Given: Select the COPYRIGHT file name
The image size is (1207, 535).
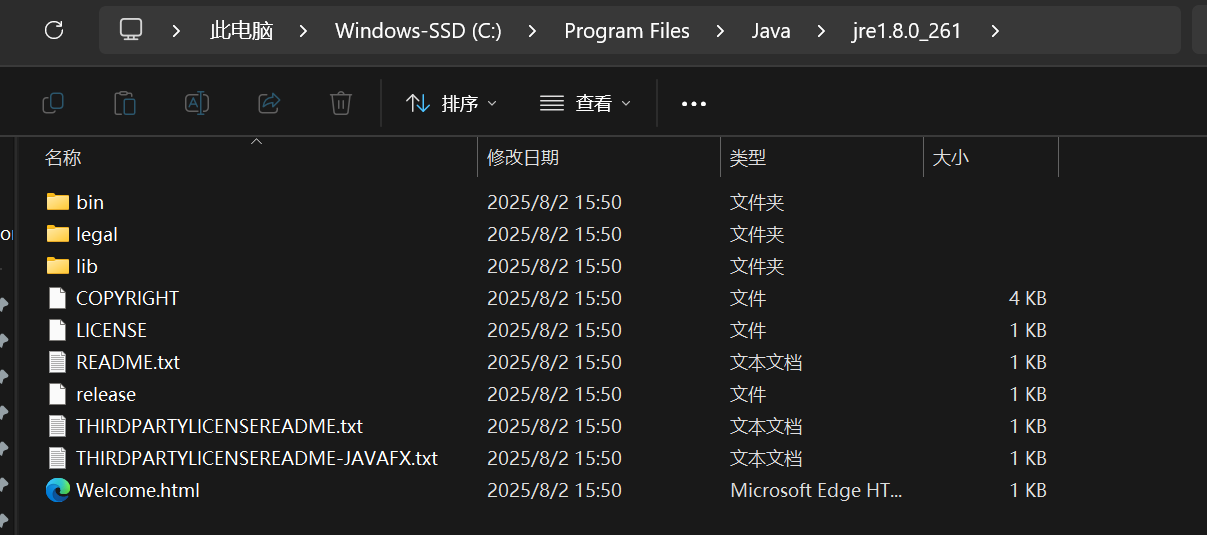Looking at the screenshot, I should pyautogui.click(x=128, y=298).
